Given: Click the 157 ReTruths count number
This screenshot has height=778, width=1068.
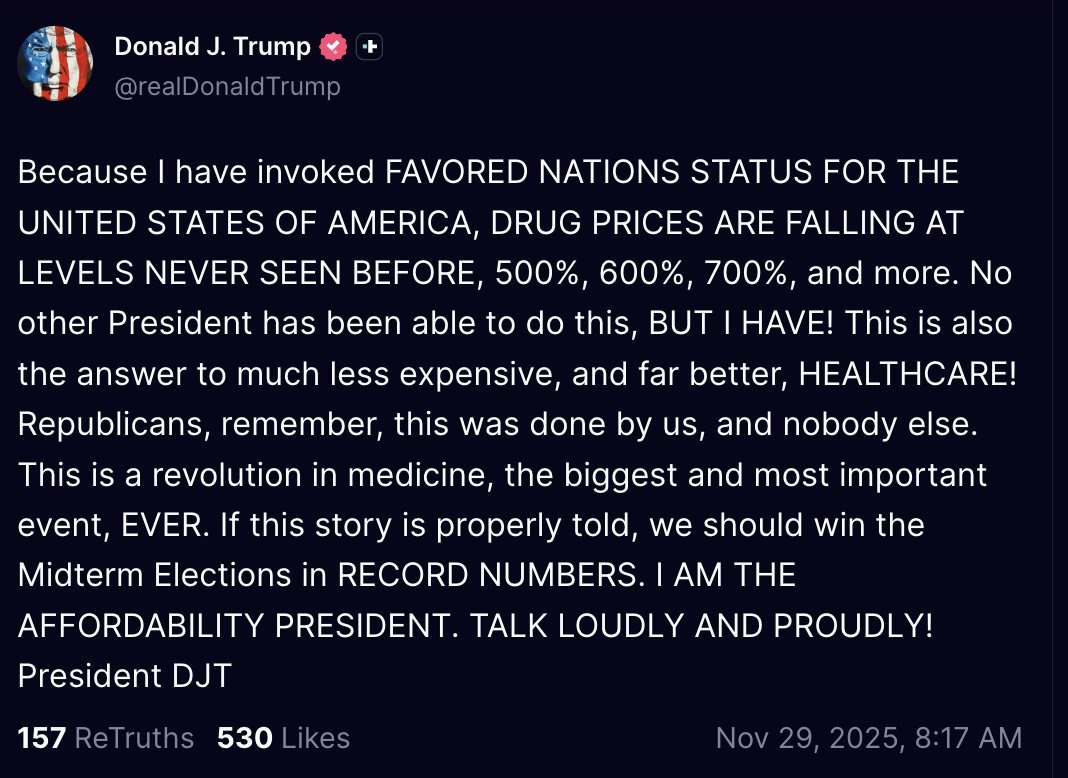Looking at the screenshot, I should click(x=41, y=738).
